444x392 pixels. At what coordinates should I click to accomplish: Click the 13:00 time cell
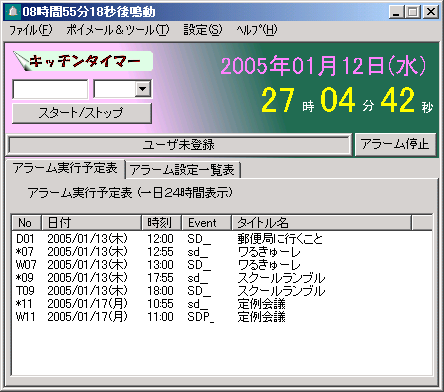coord(160,265)
